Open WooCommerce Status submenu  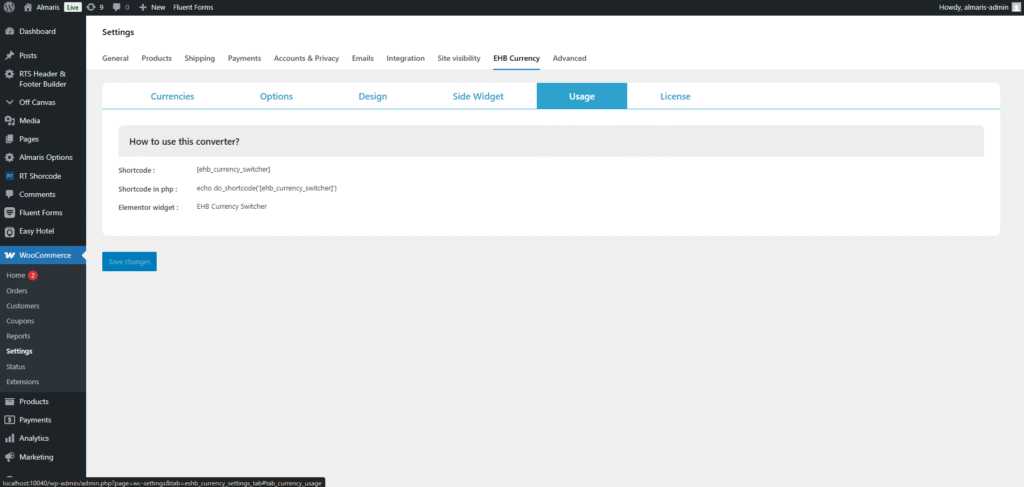click(16, 366)
